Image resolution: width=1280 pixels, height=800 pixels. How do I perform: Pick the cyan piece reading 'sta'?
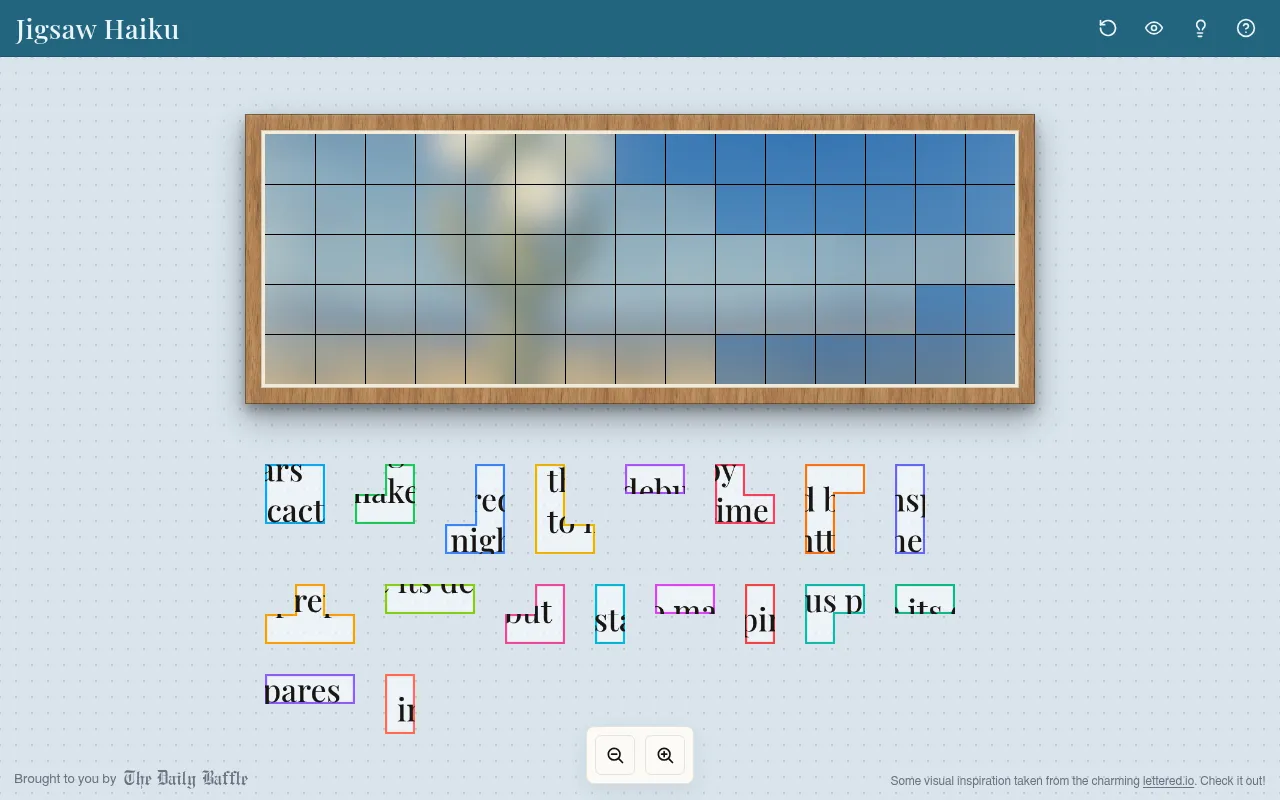[610, 614]
